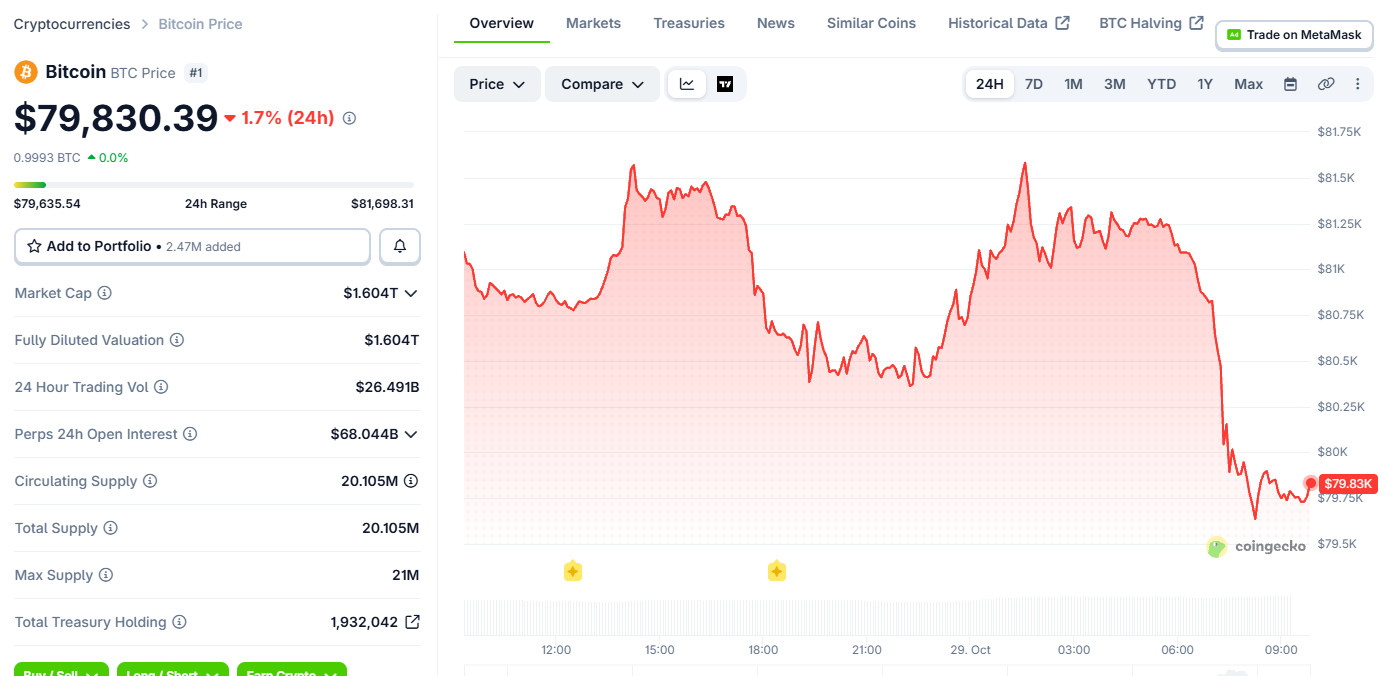1383x676 pixels.
Task: Show Total Treasury Holding info tooltip
Action: 179,622
